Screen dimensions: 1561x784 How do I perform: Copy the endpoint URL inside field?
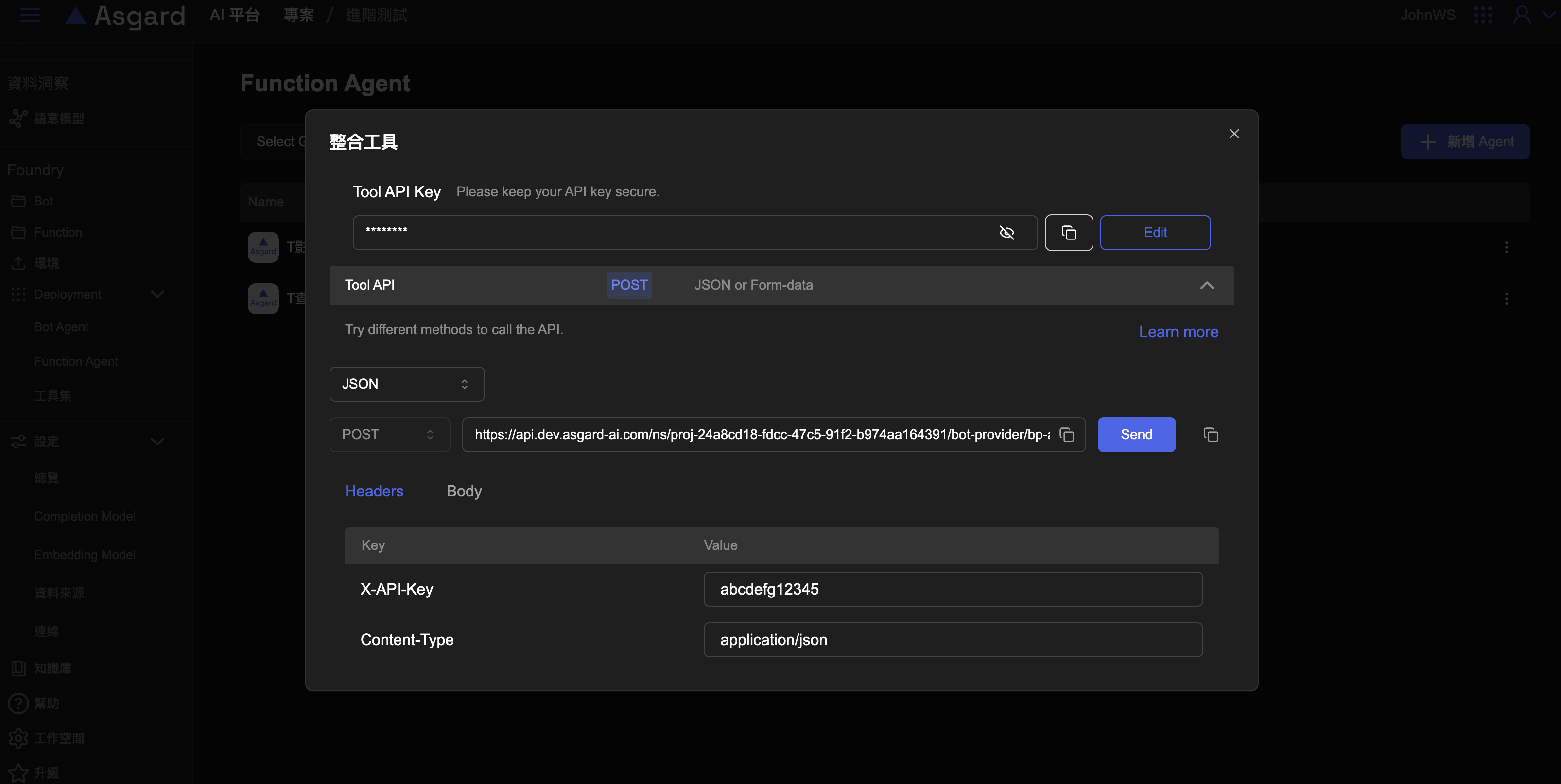coord(1067,434)
